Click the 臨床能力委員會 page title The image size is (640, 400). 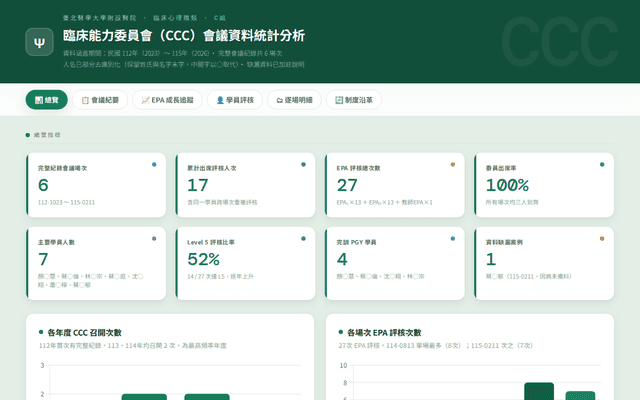(x=184, y=36)
